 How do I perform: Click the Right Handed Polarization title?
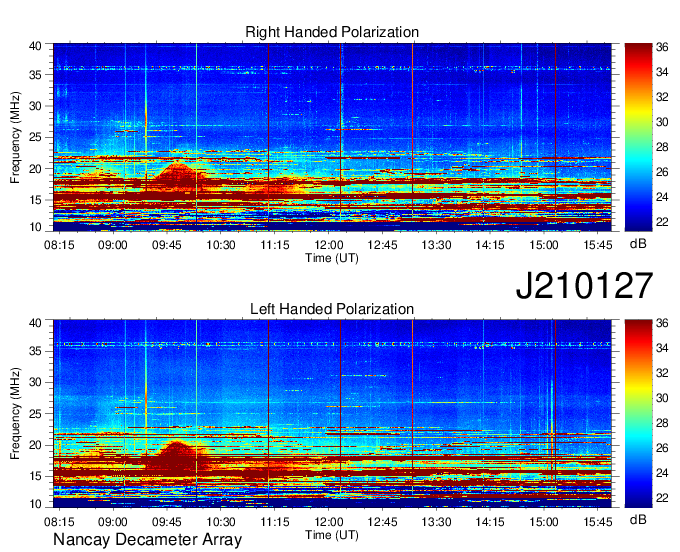click(332, 32)
